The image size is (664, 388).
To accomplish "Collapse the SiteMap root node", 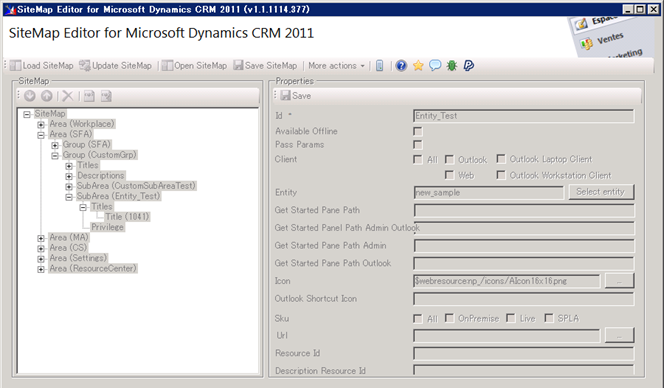I will coord(27,114).
